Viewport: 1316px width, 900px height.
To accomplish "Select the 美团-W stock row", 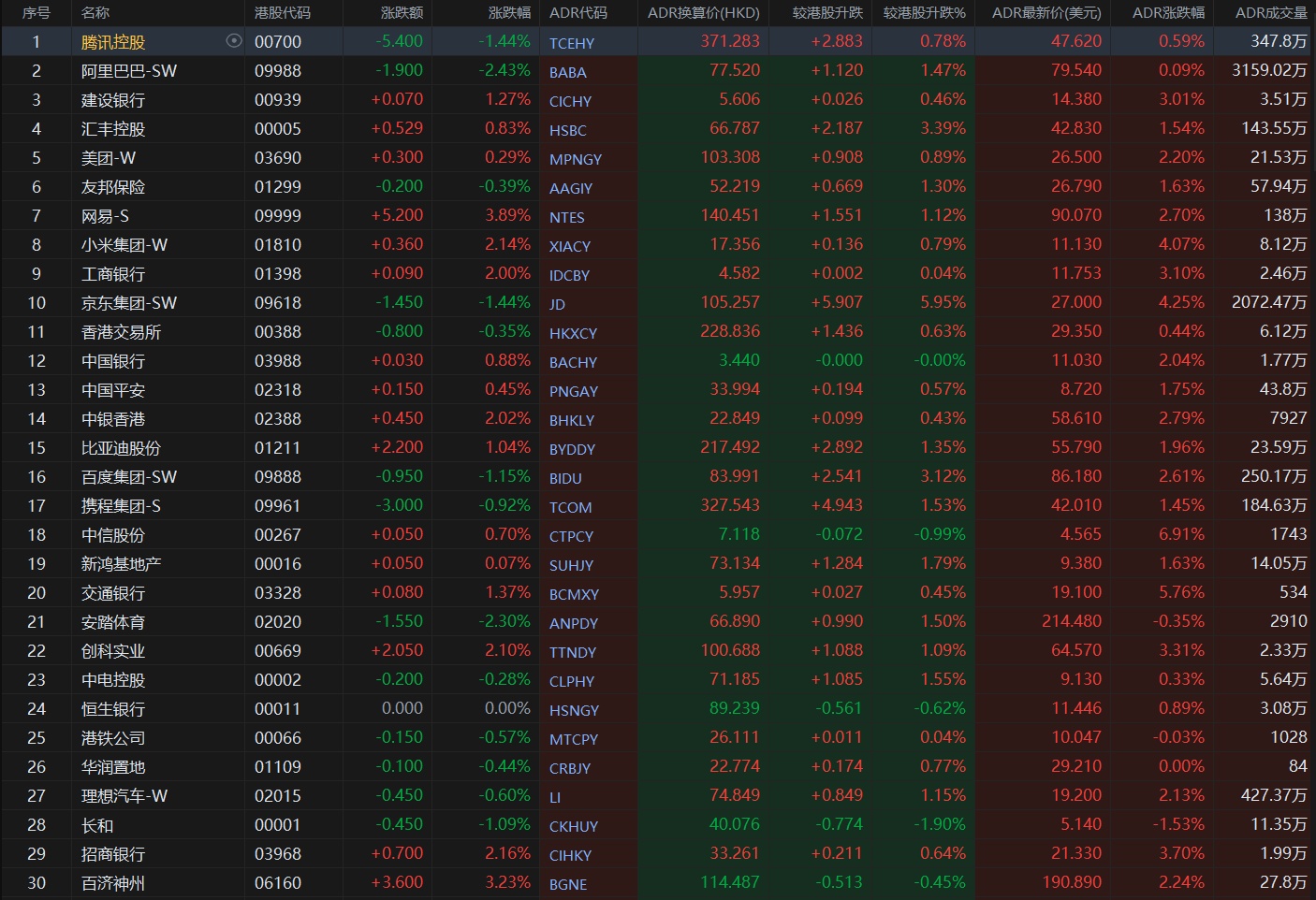I will pos(109,158).
